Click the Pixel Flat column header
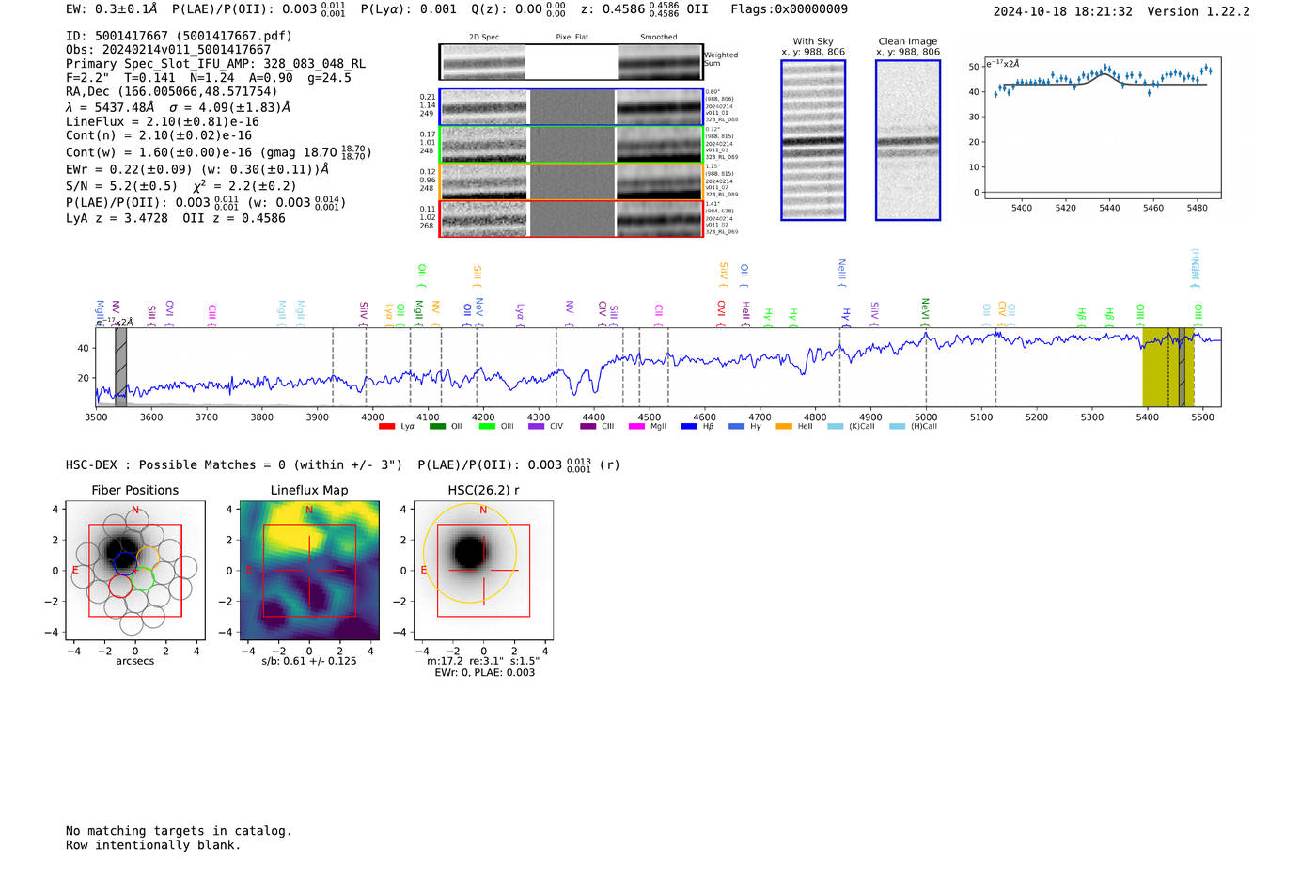The image size is (1316, 896). 572,38
